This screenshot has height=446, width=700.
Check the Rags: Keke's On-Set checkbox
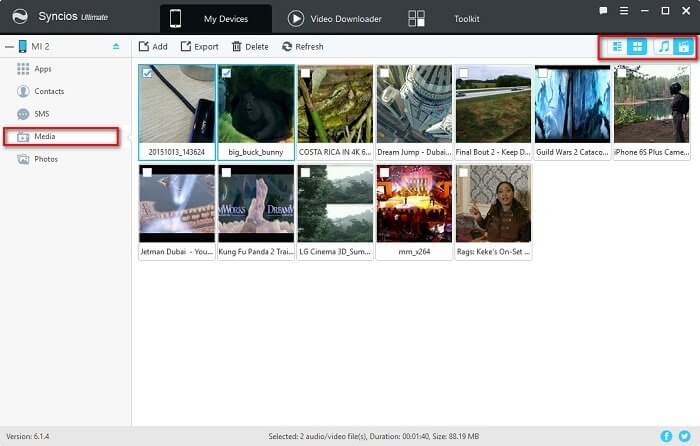pyautogui.click(x=464, y=172)
